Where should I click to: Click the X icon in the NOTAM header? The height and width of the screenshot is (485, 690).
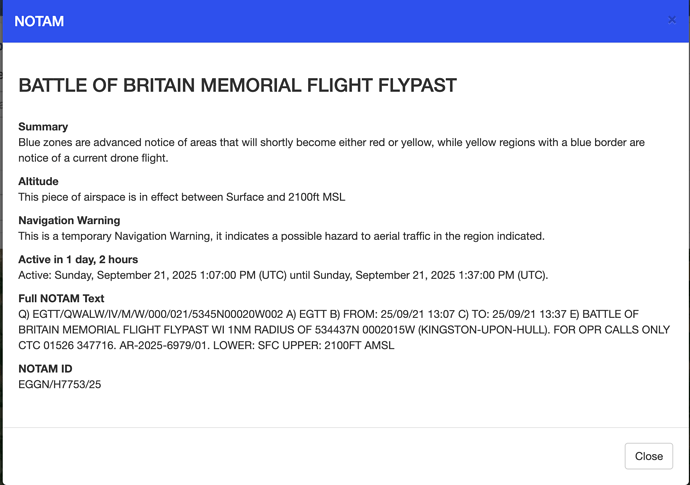pyautogui.click(x=672, y=19)
